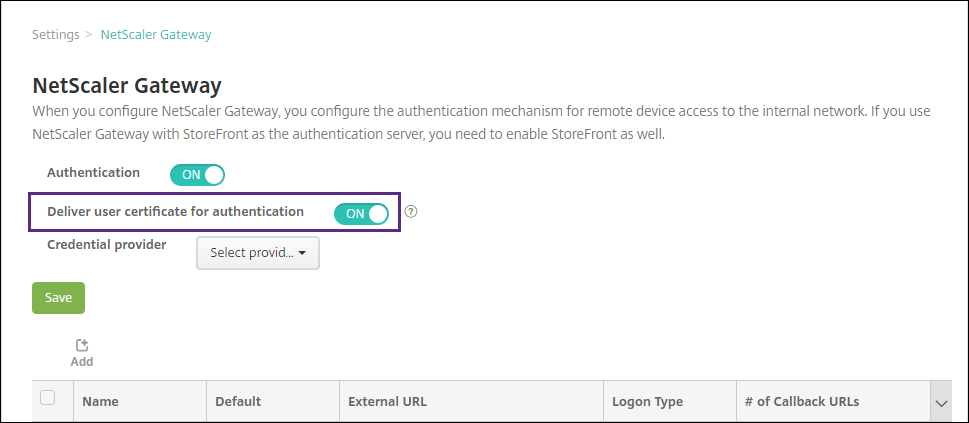Toggle the Authentication switch off

point(197,175)
